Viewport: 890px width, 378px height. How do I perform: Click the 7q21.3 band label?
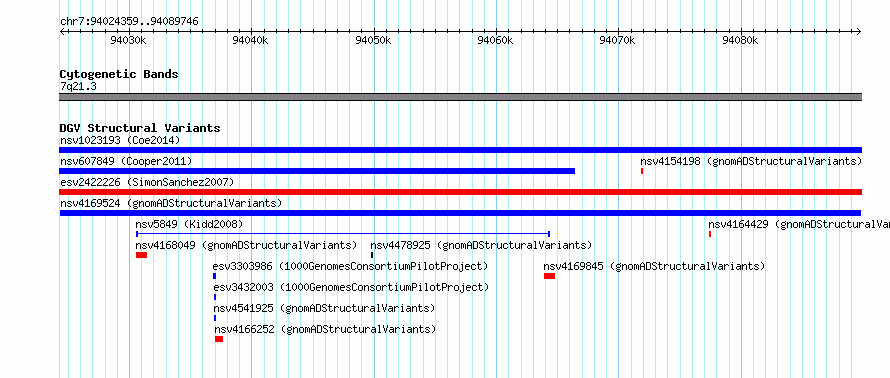[x=78, y=86]
